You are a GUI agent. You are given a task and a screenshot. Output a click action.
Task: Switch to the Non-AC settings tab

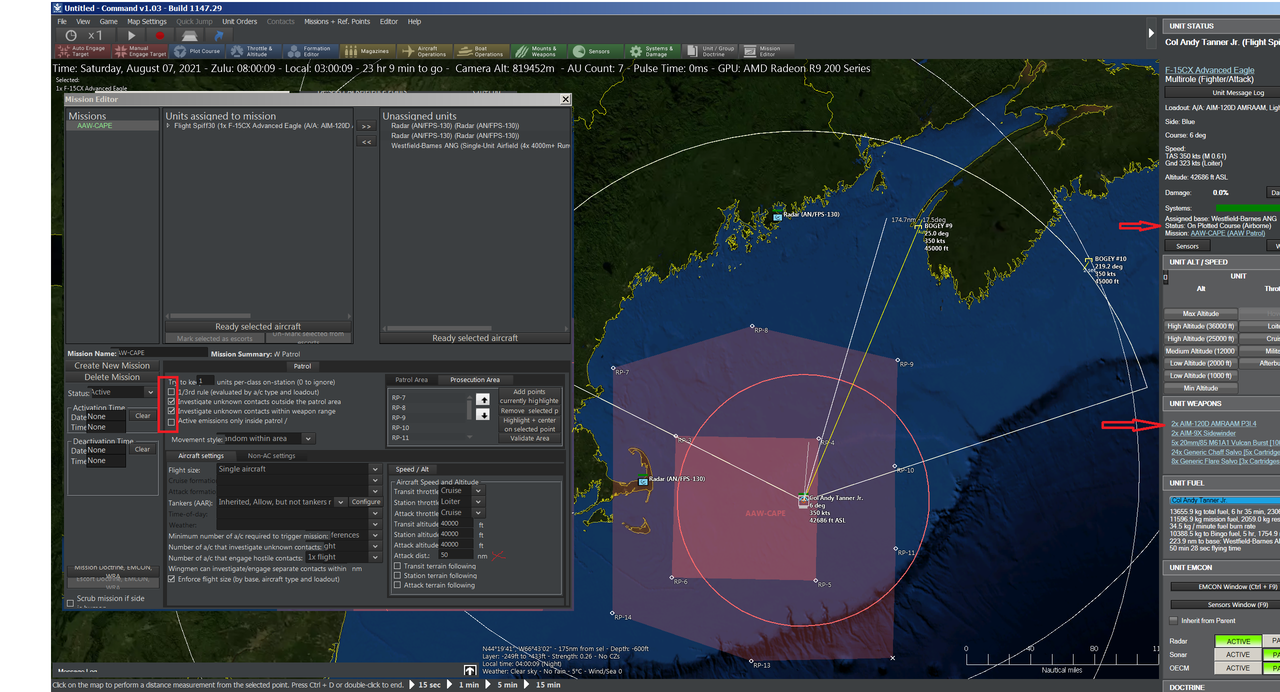[271, 456]
